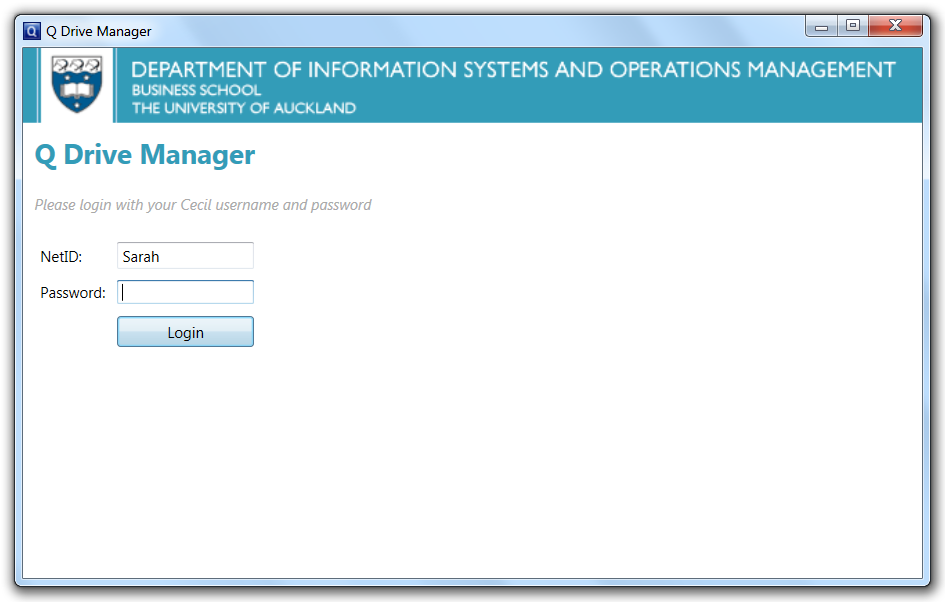The width and height of the screenshot is (945, 602).
Task: Focus the NetID input field
Action: (185, 256)
